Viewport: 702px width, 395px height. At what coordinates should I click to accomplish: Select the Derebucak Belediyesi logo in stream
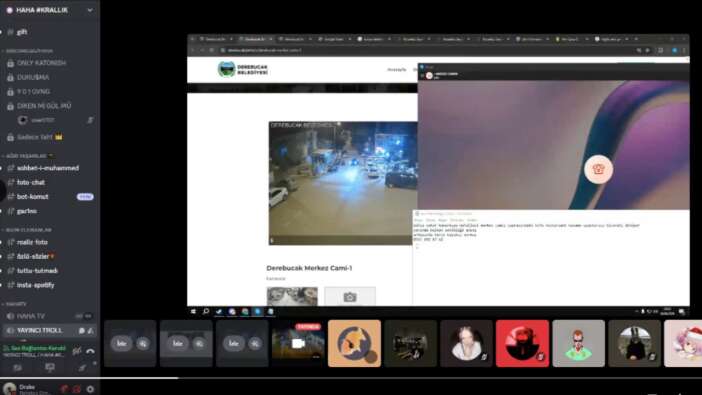click(x=243, y=70)
